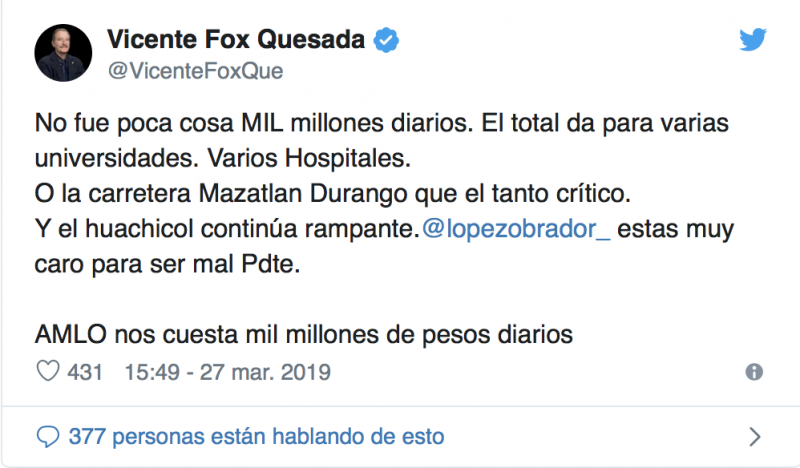Open the 15:49 - 27 mar. 2019 timestamp
Viewport: 800px width, 468px height.
[227, 372]
